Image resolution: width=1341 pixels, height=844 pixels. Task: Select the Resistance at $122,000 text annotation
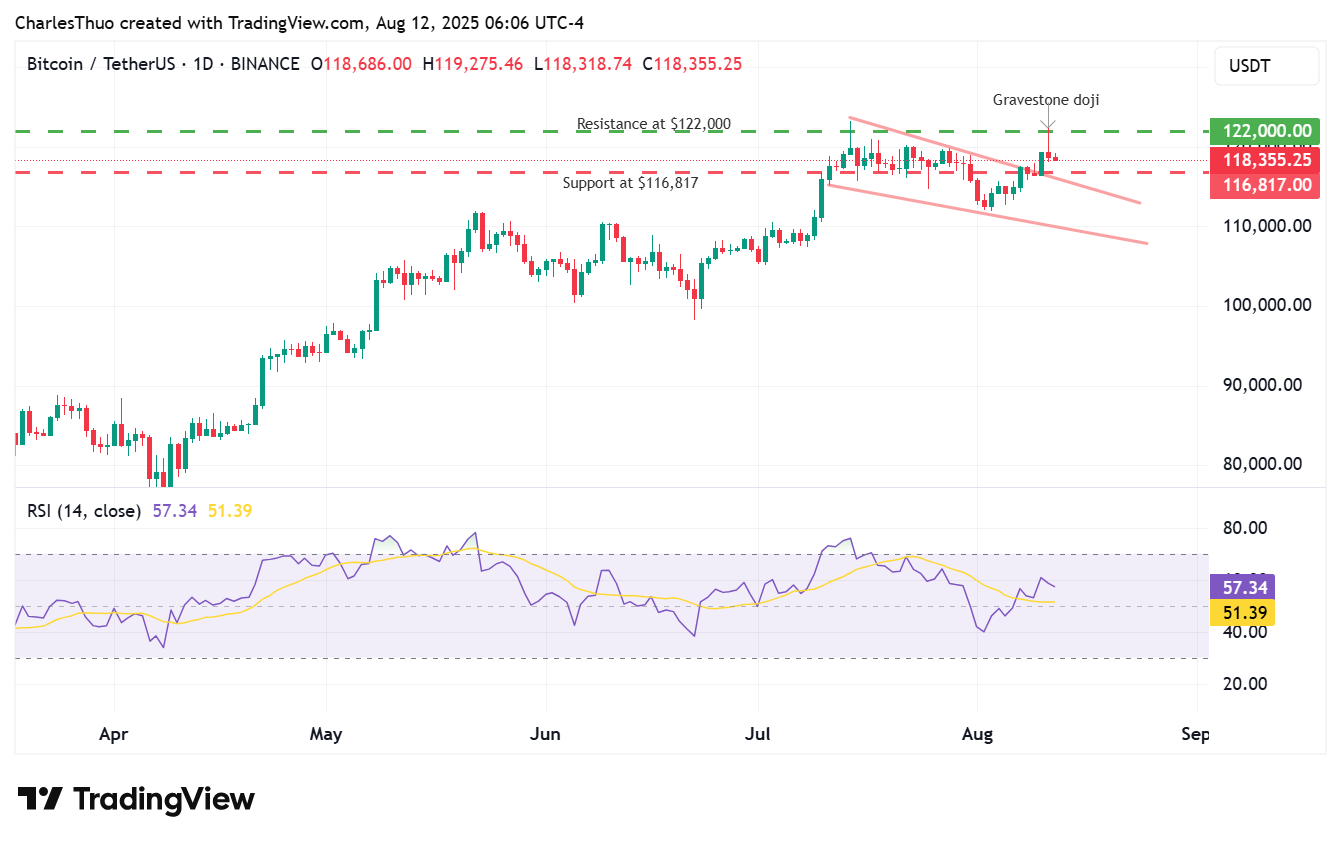[x=652, y=123]
